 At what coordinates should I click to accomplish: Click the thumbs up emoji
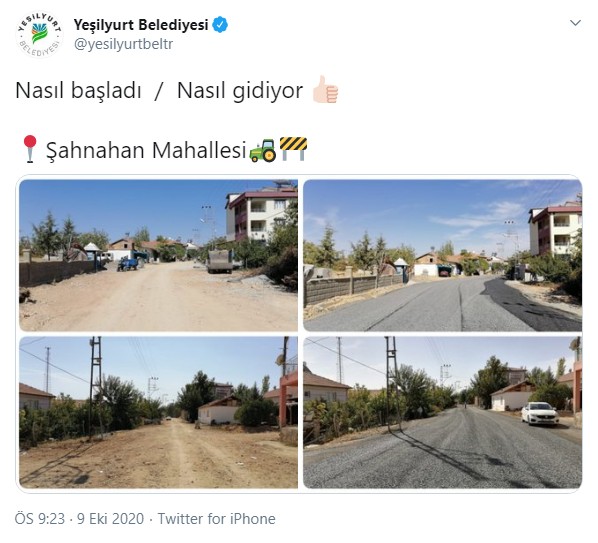tap(325, 90)
